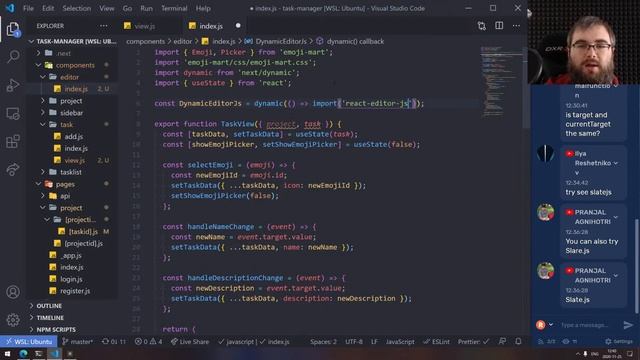Open [projectid].js file
Screen dimensions: 640x360
tap(83, 243)
